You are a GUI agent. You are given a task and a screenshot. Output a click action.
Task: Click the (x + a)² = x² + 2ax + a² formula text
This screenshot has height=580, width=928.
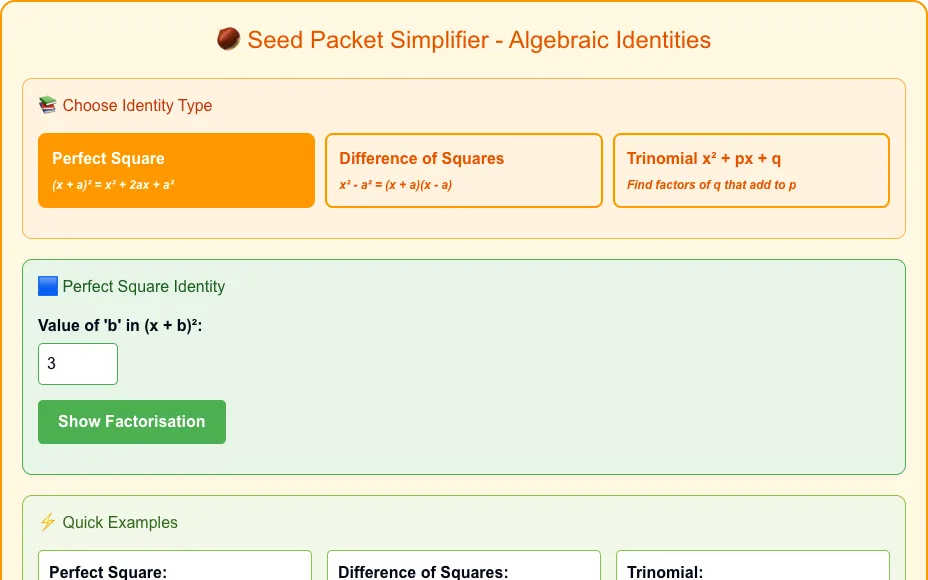[113, 185]
